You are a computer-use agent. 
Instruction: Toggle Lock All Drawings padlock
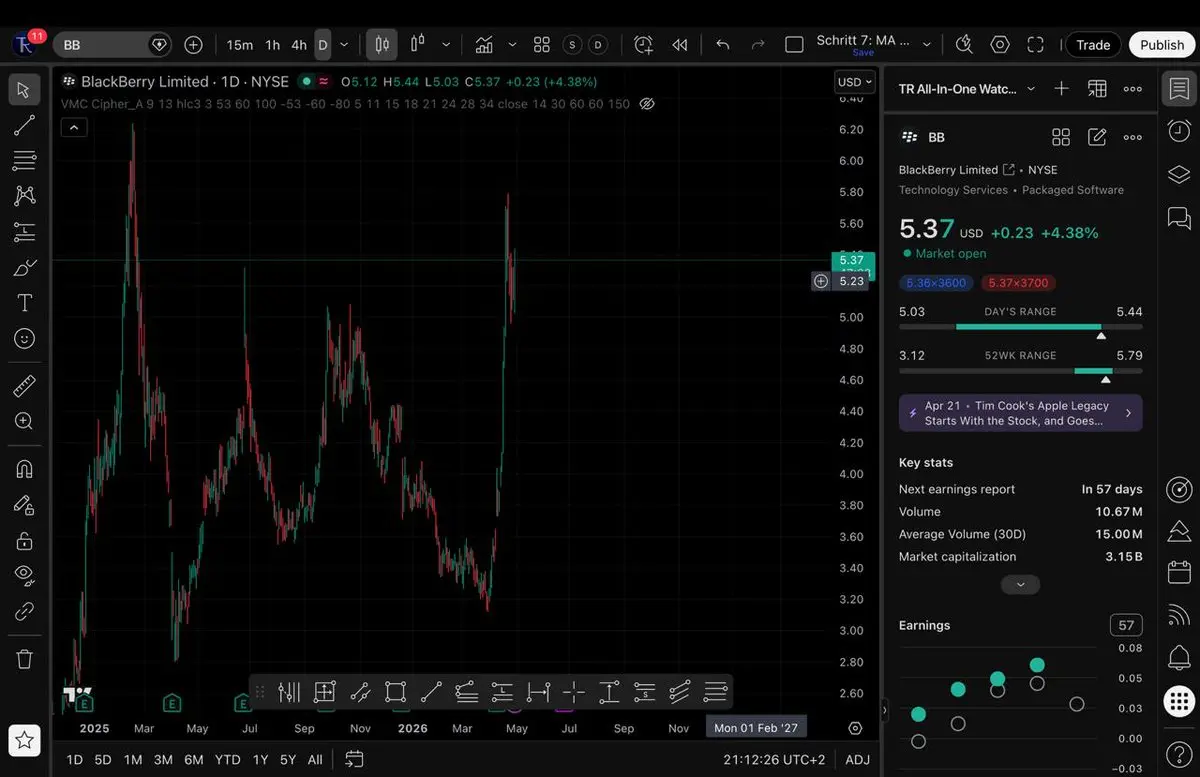[x=25, y=541]
